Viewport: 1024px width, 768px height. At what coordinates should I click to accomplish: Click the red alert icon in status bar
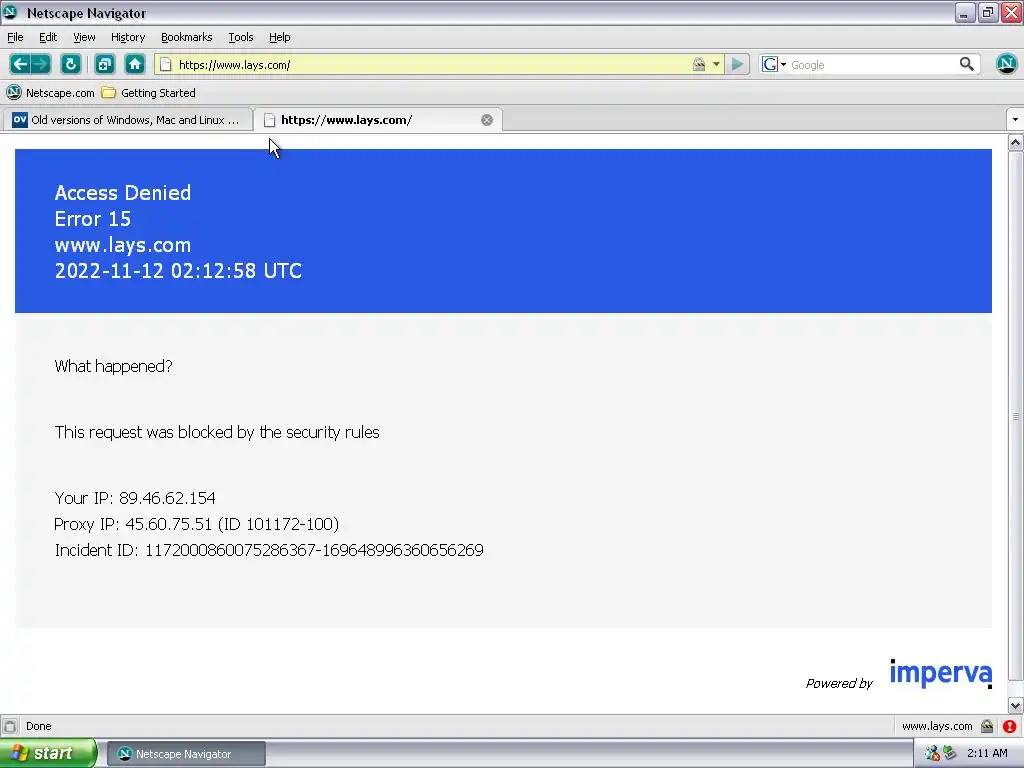[x=1010, y=726]
